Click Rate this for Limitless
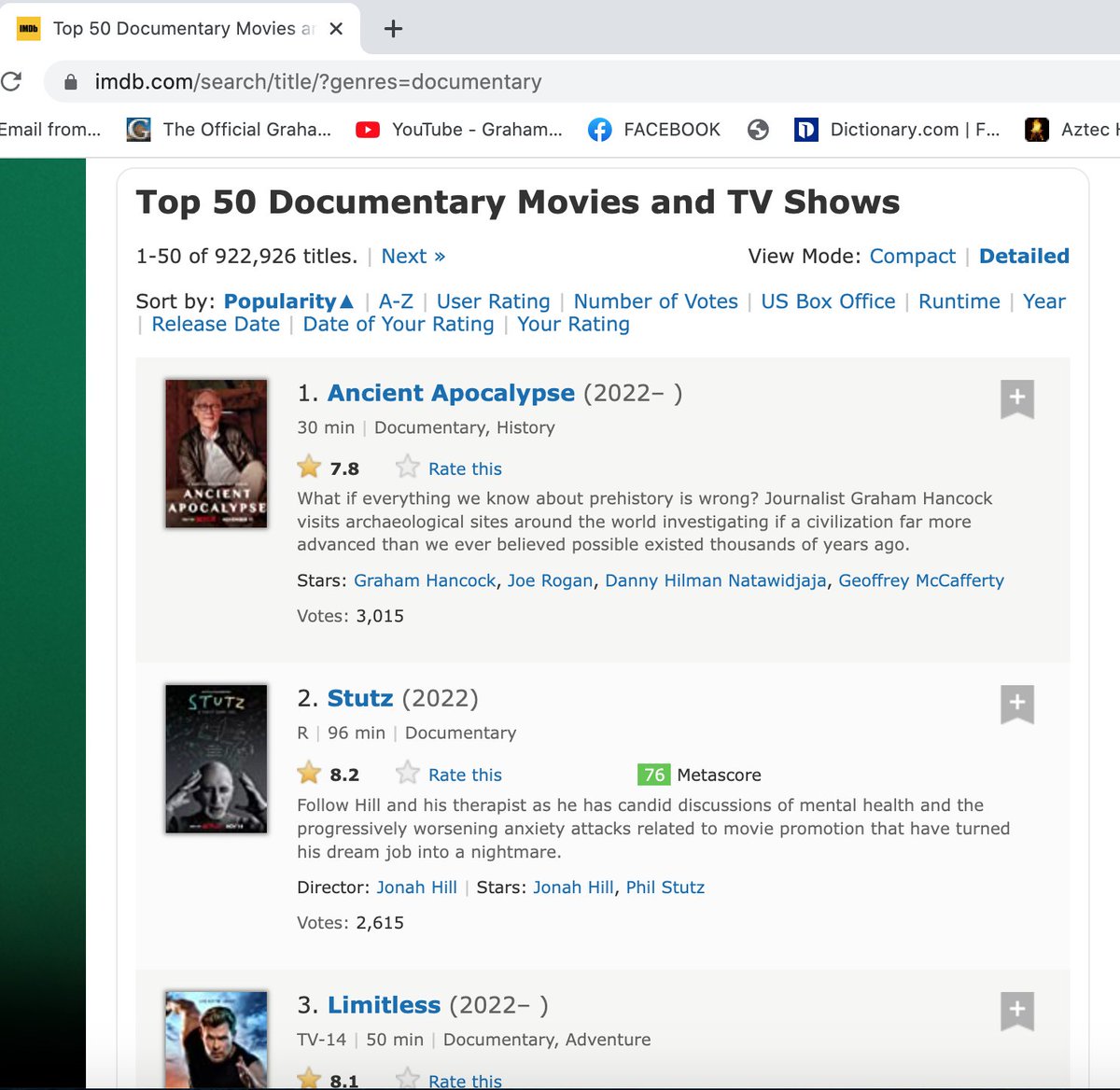1120x1090 pixels. pos(465,1081)
